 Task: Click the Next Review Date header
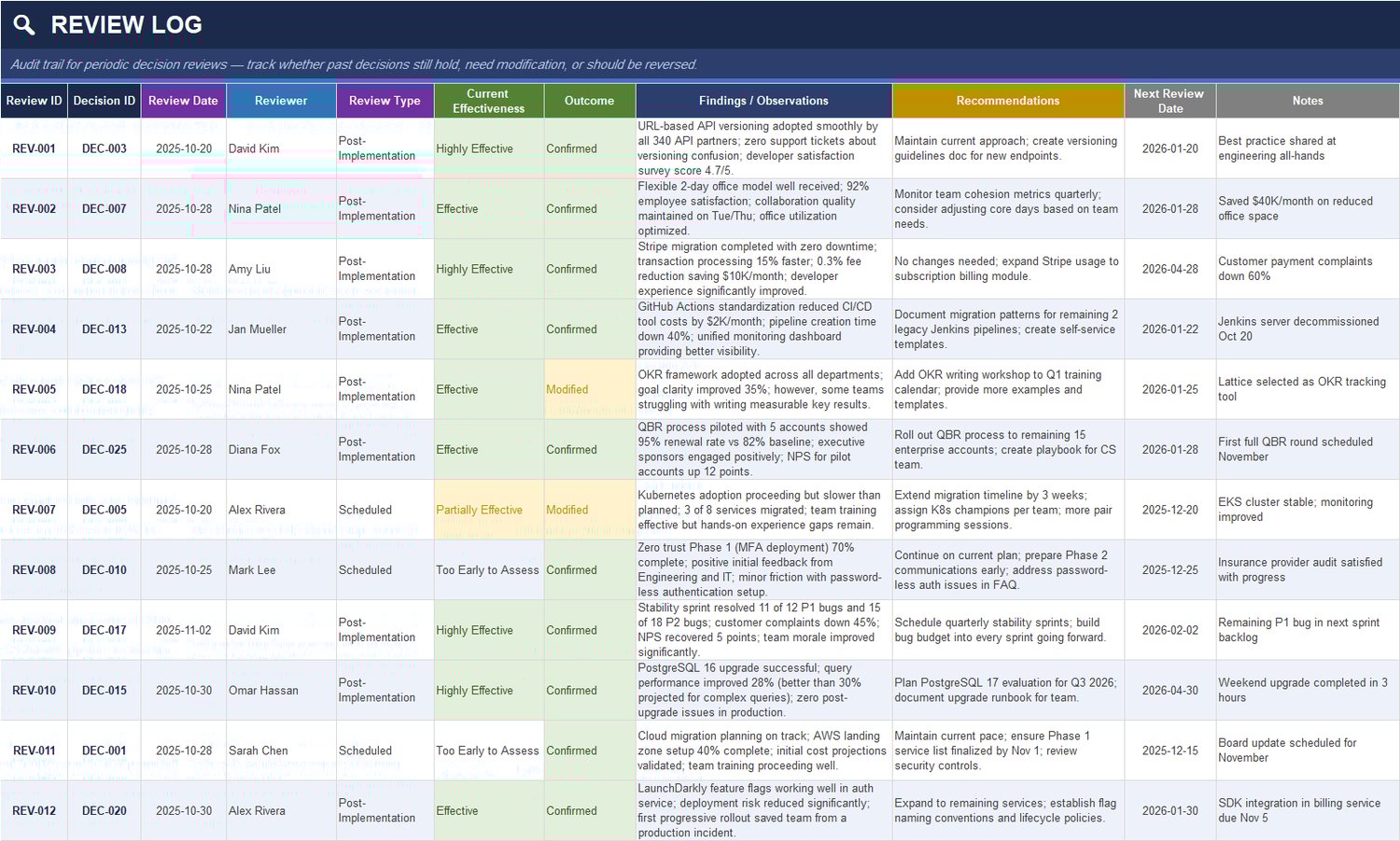[x=1169, y=100]
